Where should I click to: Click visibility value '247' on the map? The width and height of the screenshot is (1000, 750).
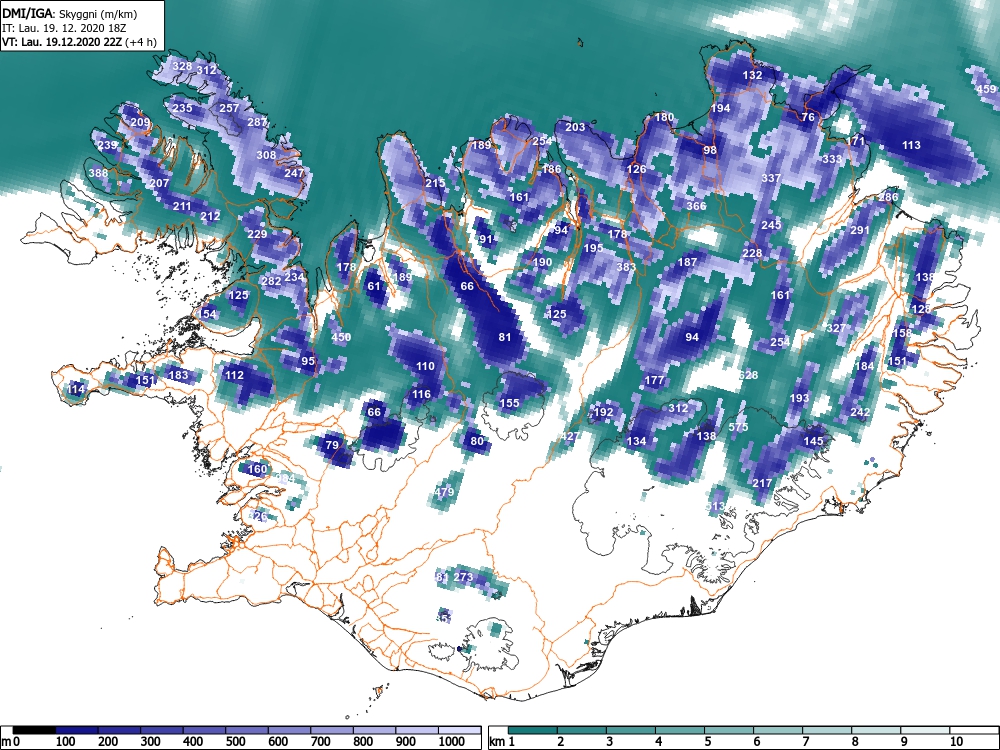click(x=294, y=173)
